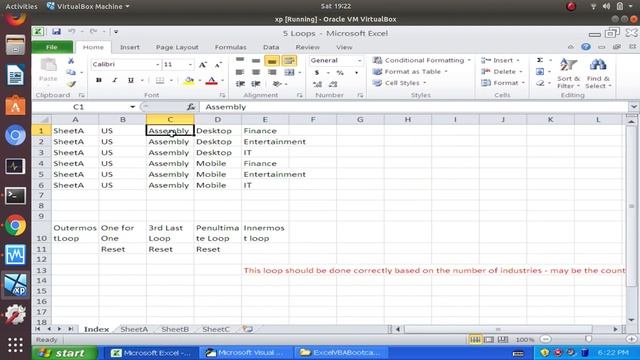The height and width of the screenshot is (360, 640).
Task: Switch to the SheetB worksheet tab
Action: tap(175, 329)
